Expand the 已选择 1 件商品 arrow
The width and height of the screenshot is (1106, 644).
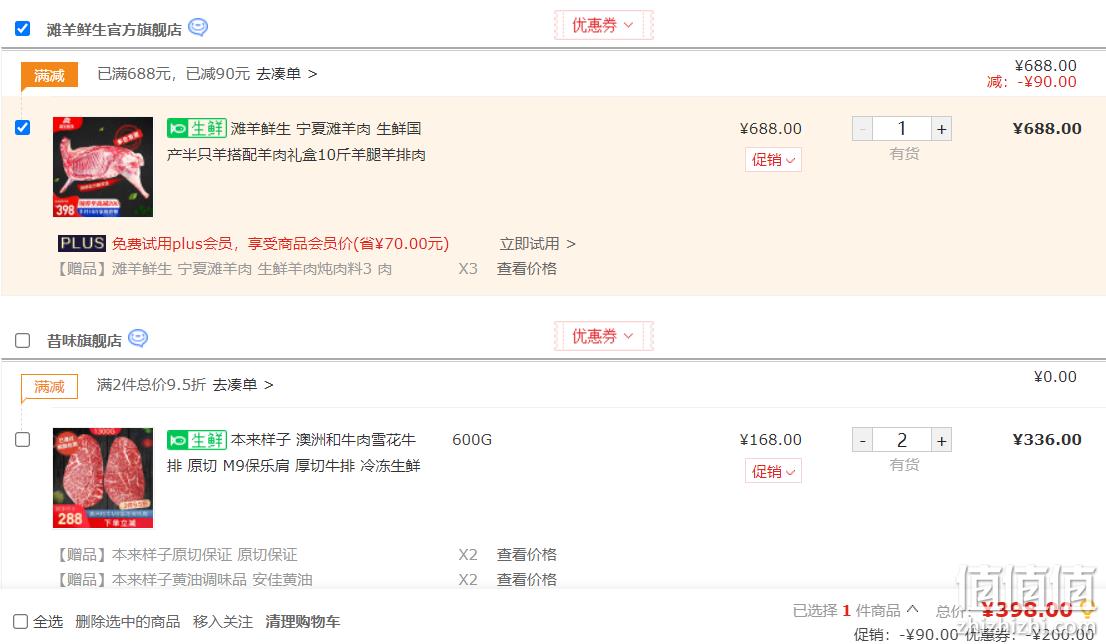tap(912, 609)
